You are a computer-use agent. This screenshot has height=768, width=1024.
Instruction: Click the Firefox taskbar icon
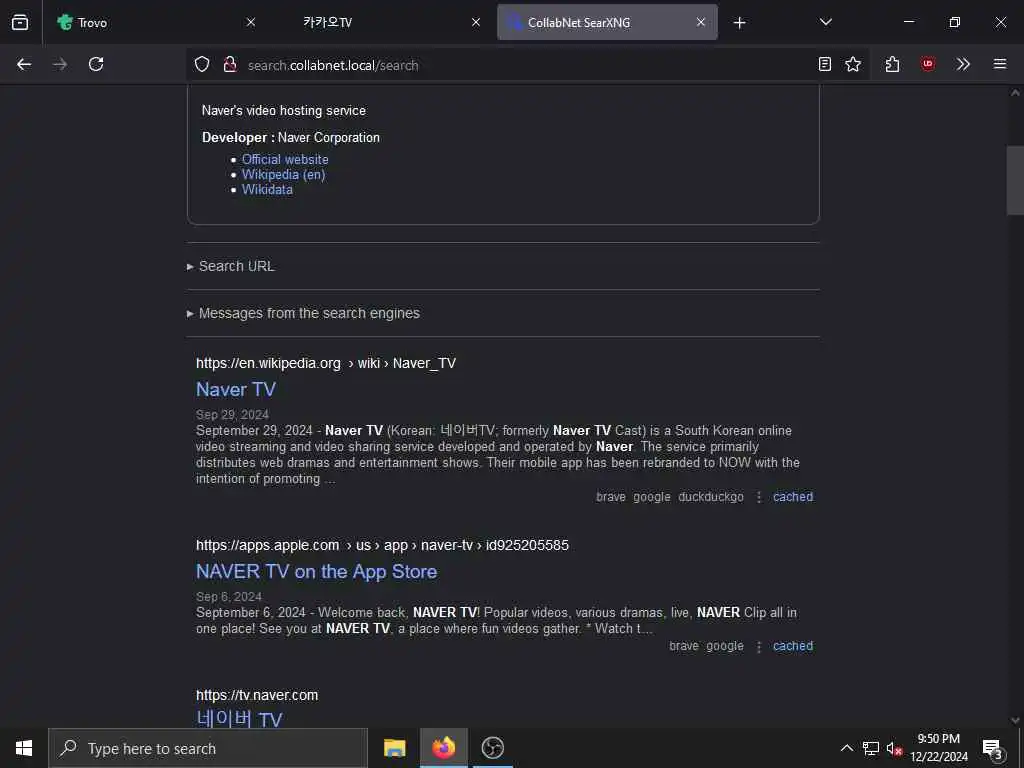click(x=443, y=748)
